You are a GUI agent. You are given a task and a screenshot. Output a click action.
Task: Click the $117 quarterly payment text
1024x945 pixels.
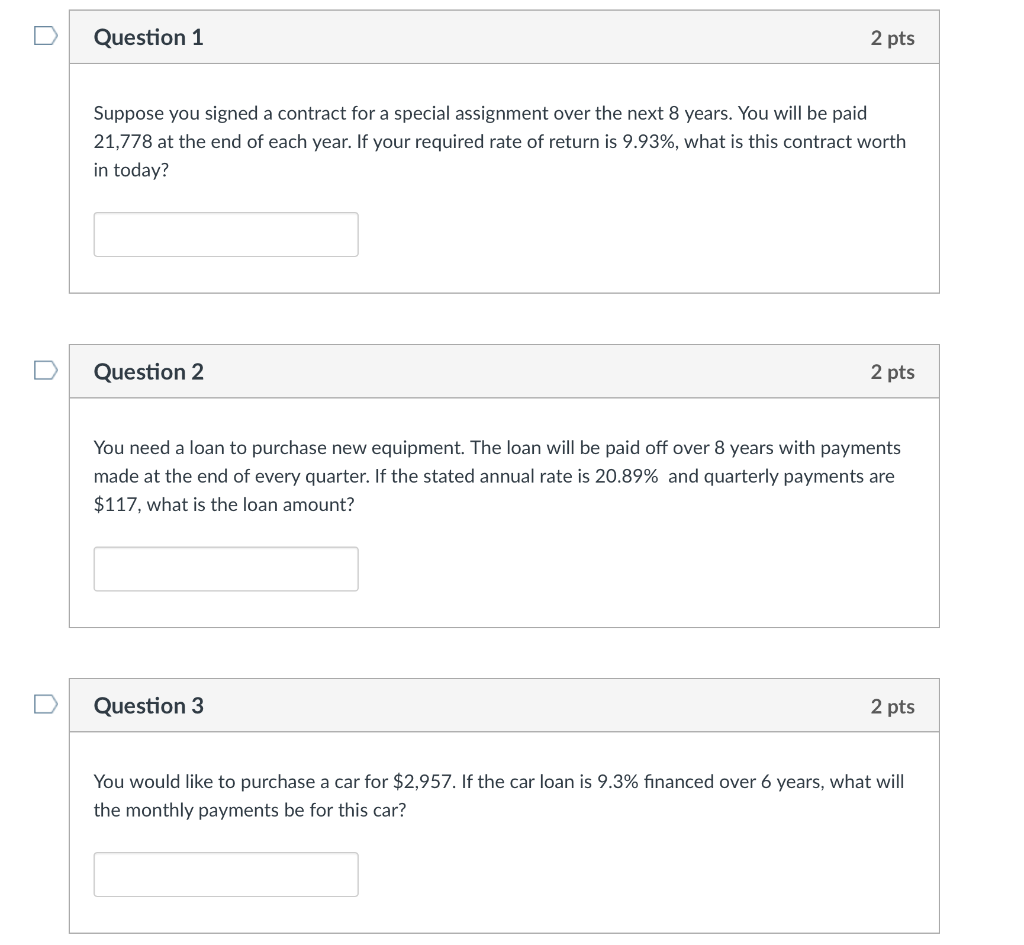click(x=115, y=505)
